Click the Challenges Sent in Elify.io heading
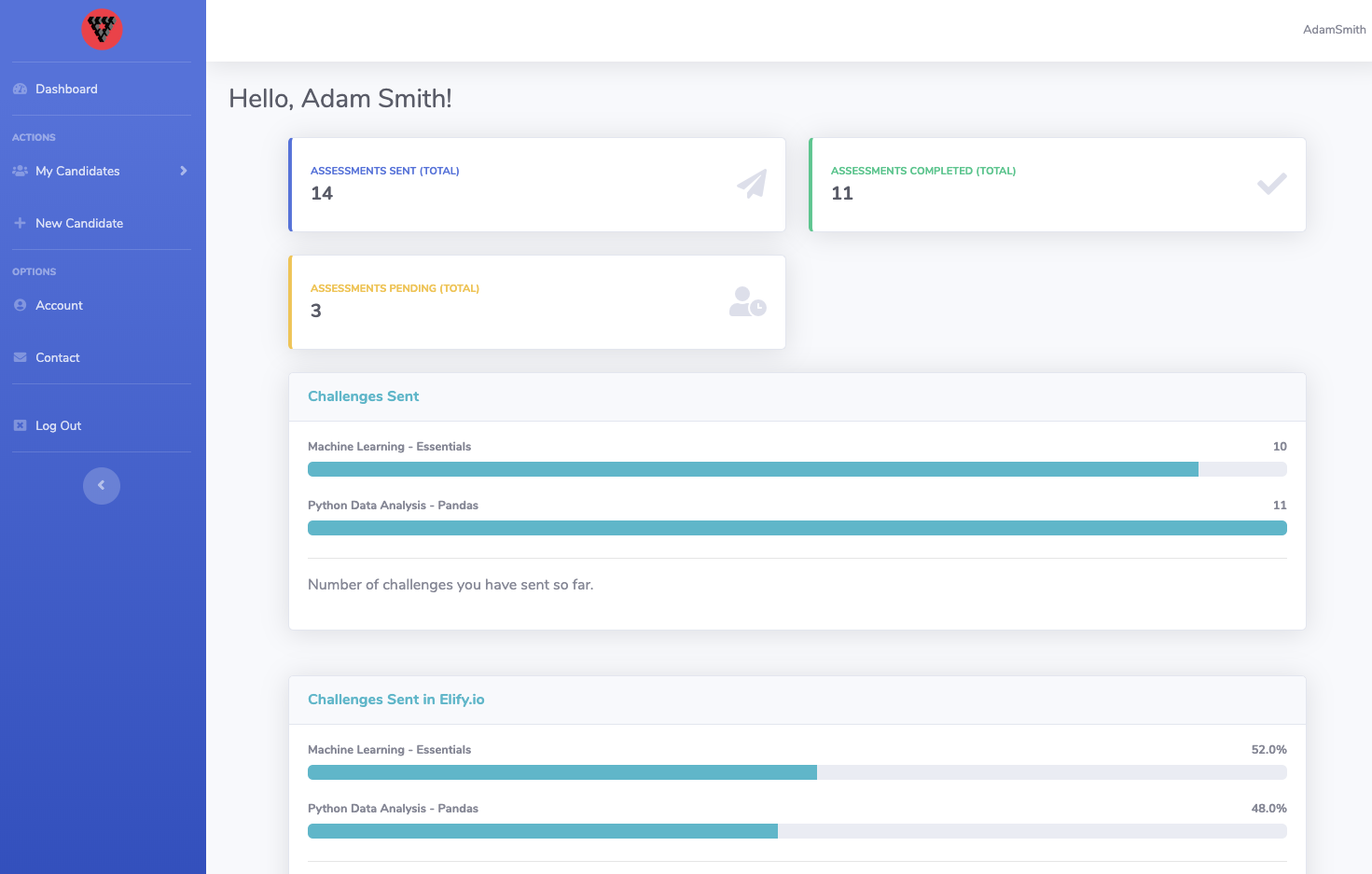1372x874 pixels. tap(396, 700)
